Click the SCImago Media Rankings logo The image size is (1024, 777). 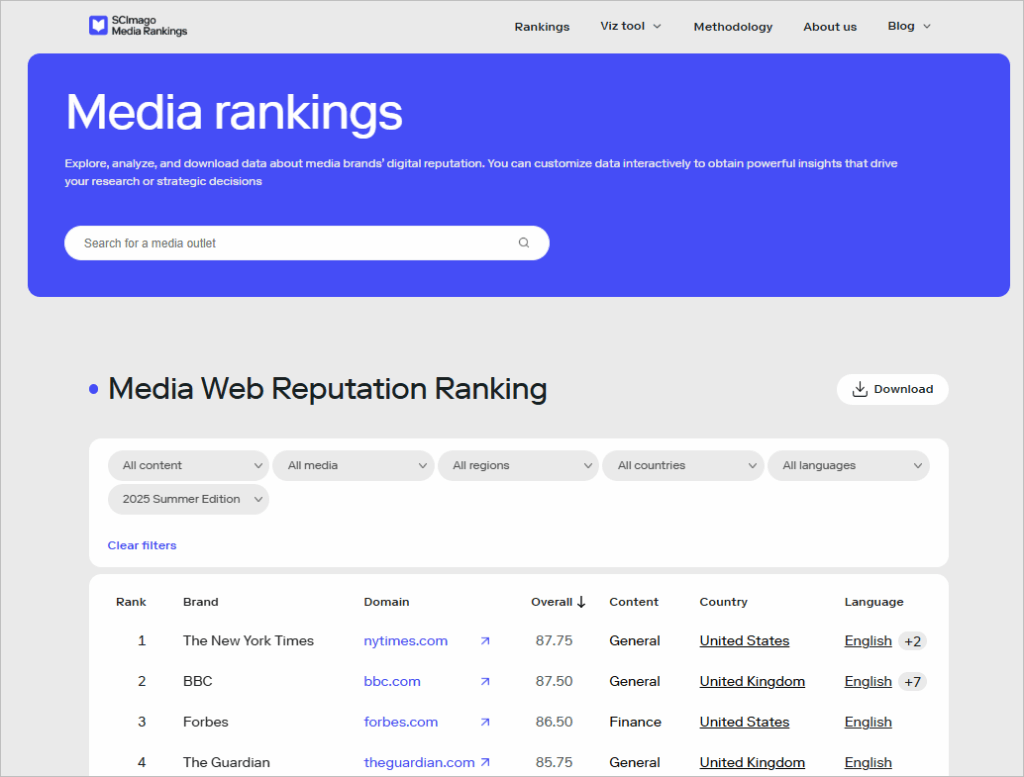pos(138,26)
